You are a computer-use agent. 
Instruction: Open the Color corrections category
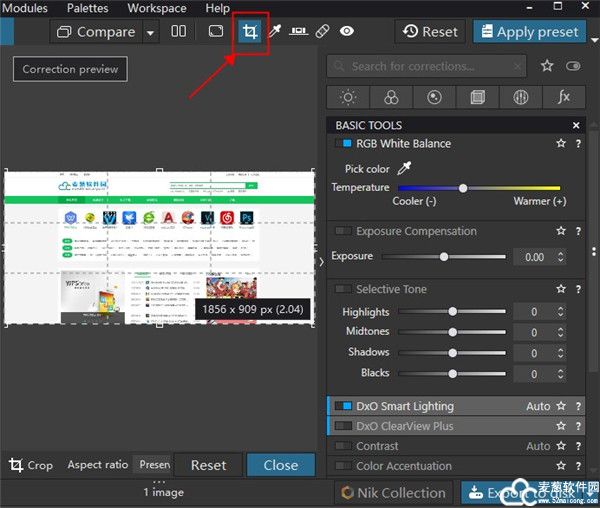(x=391, y=98)
